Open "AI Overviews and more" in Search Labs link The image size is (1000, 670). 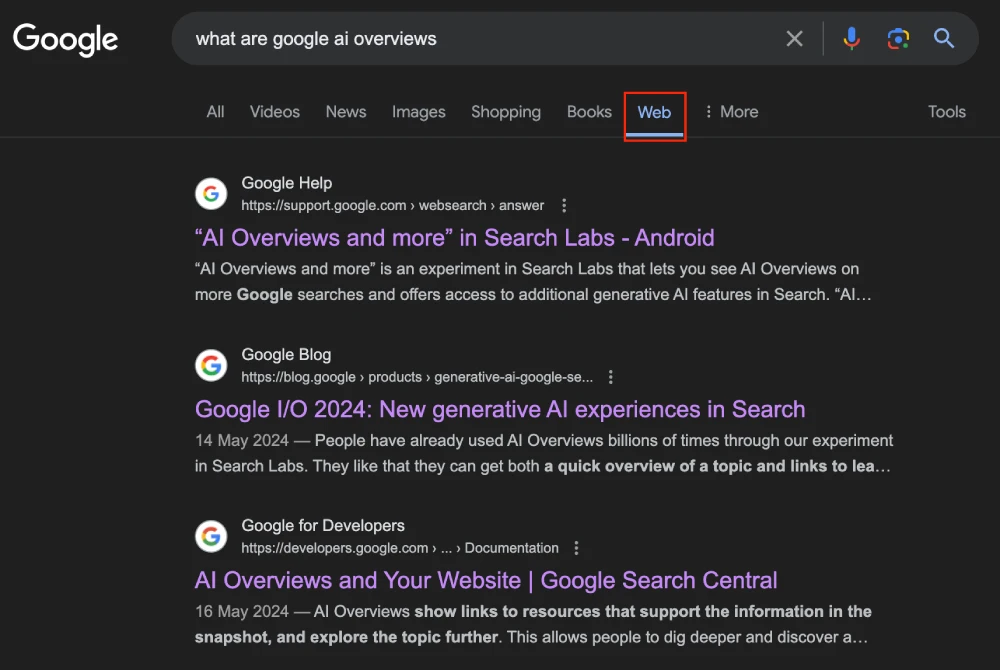coord(454,238)
